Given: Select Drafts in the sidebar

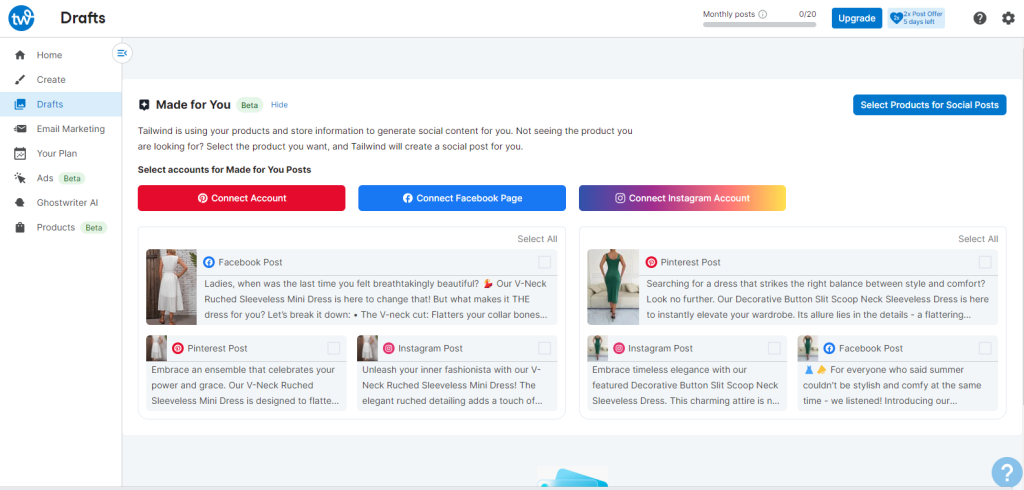Looking at the screenshot, I should tap(61, 105).
